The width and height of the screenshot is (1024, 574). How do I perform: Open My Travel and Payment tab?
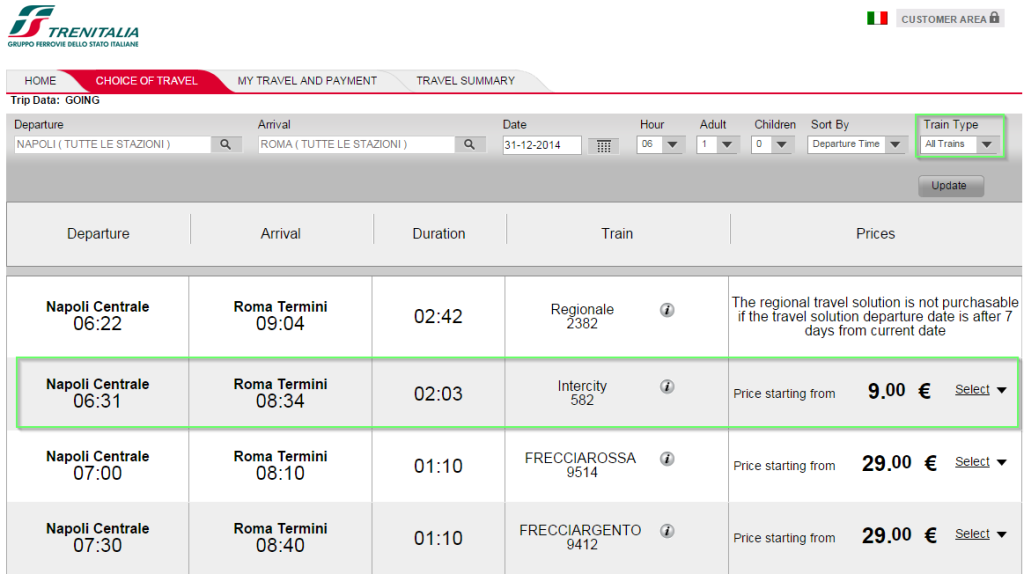pos(307,80)
